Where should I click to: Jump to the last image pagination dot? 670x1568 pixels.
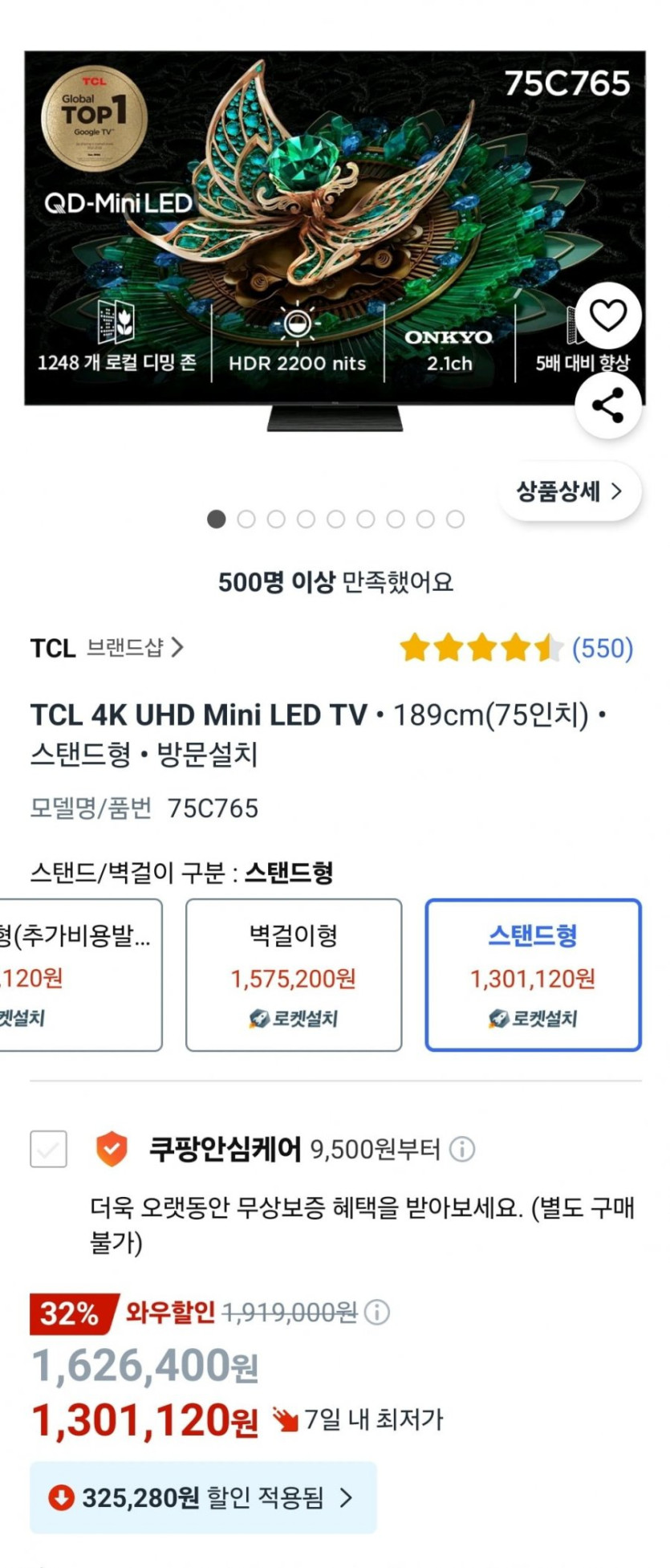click(455, 519)
